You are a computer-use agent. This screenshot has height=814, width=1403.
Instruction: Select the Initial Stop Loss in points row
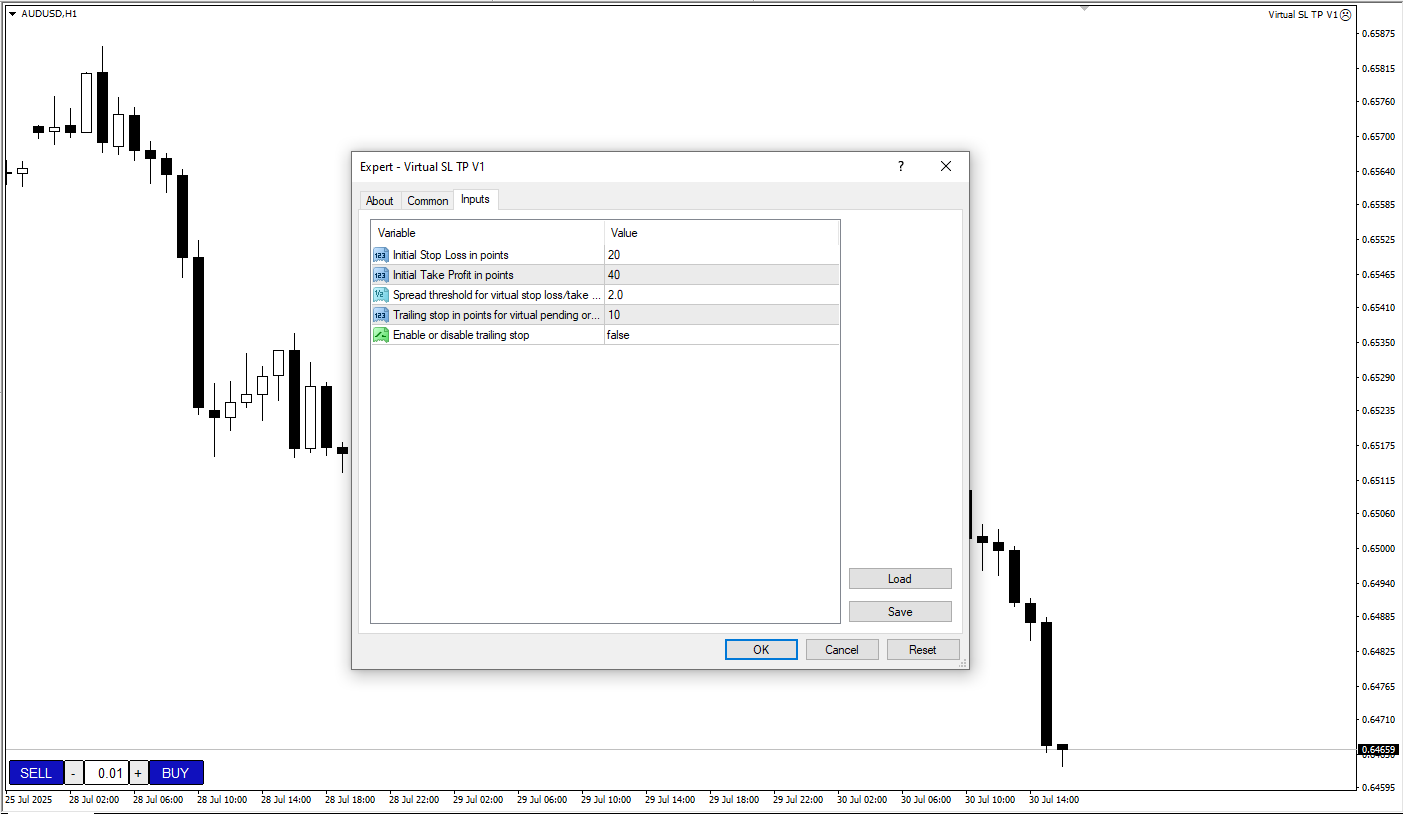pyautogui.click(x=605, y=255)
